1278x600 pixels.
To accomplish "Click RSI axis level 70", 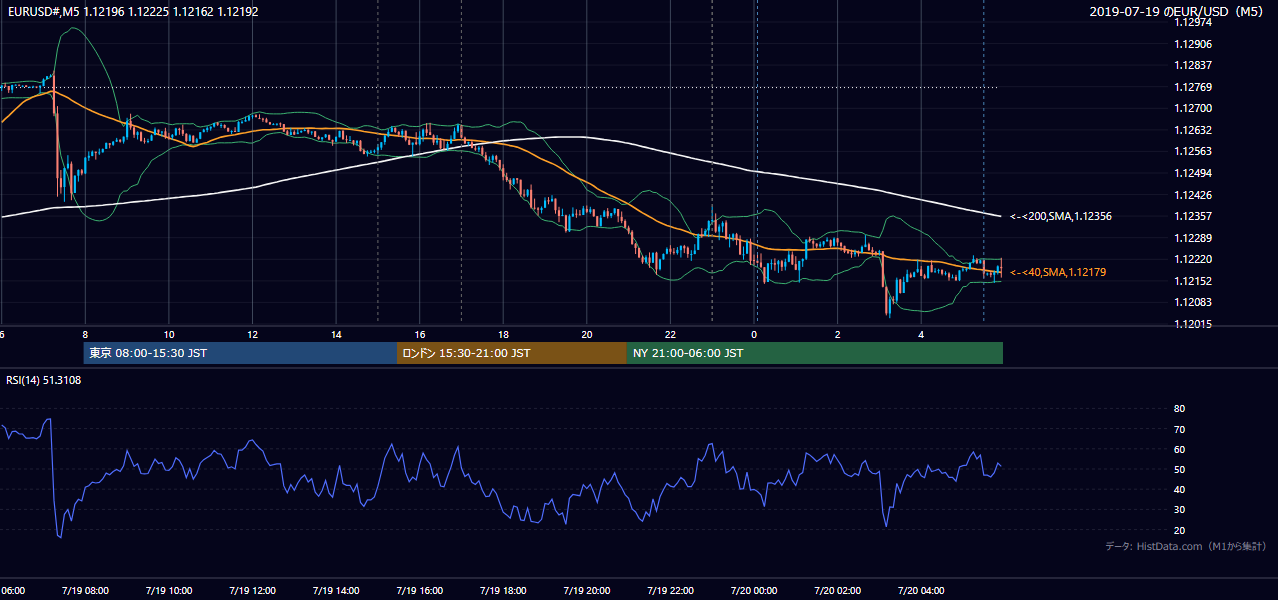I will 1179,429.
